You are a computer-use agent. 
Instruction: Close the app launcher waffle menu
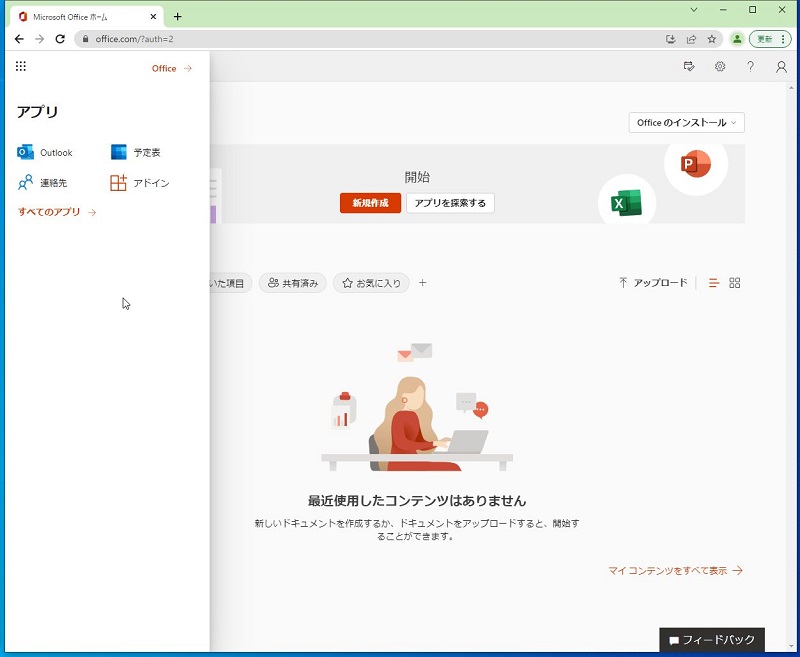click(20, 66)
